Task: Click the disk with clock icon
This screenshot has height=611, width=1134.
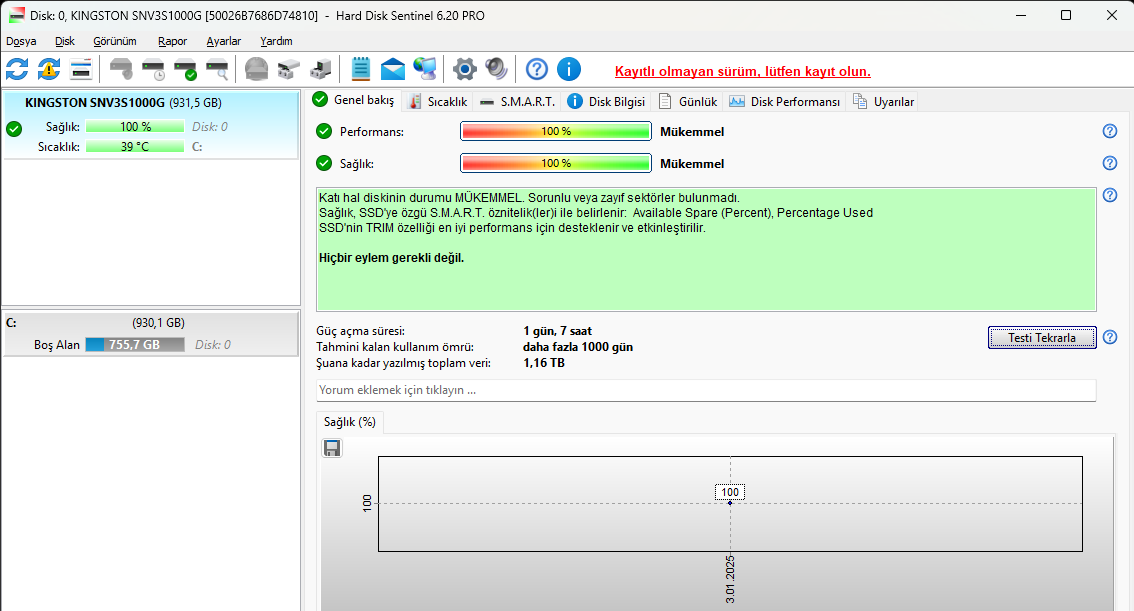Action: (x=153, y=69)
